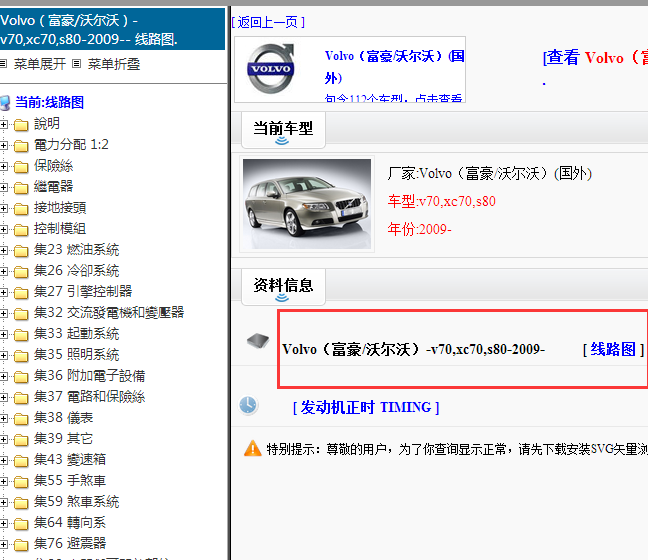Click the folder icon of 電力分配 1:2
The height and width of the screenshot is (560, 648).
(21, 145)
